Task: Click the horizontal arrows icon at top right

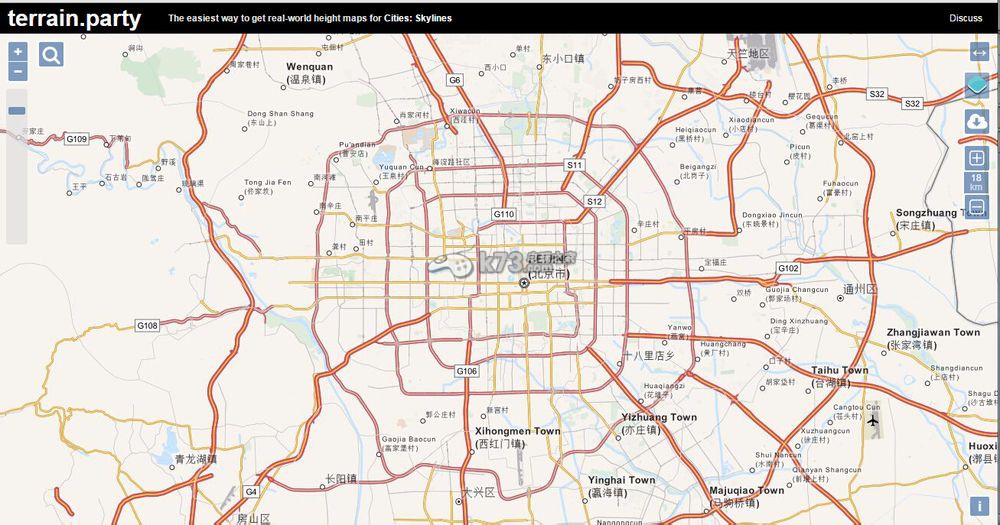Action: coord(978,52)
